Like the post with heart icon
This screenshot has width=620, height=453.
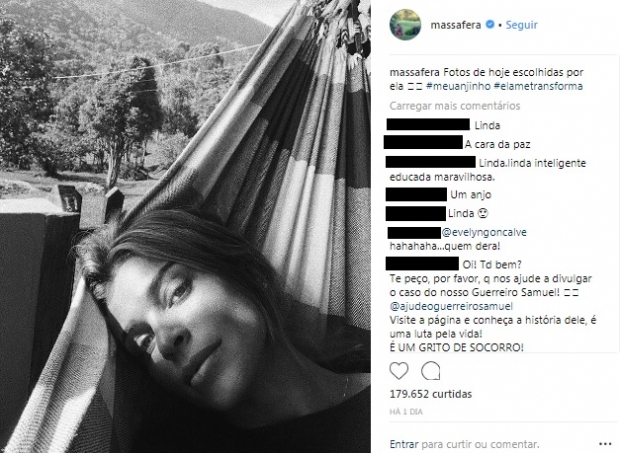pos(399,371)
